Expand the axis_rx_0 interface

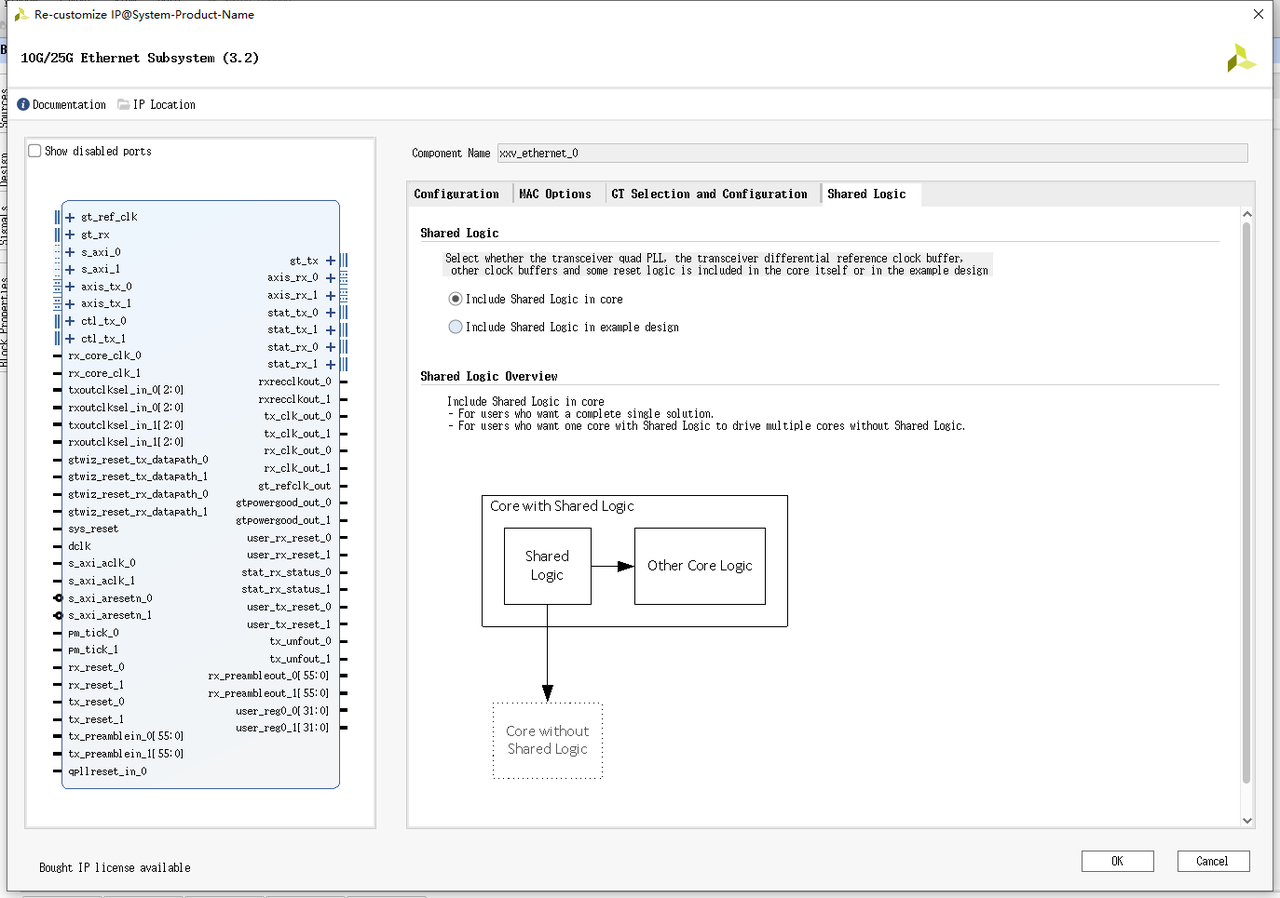331,278
